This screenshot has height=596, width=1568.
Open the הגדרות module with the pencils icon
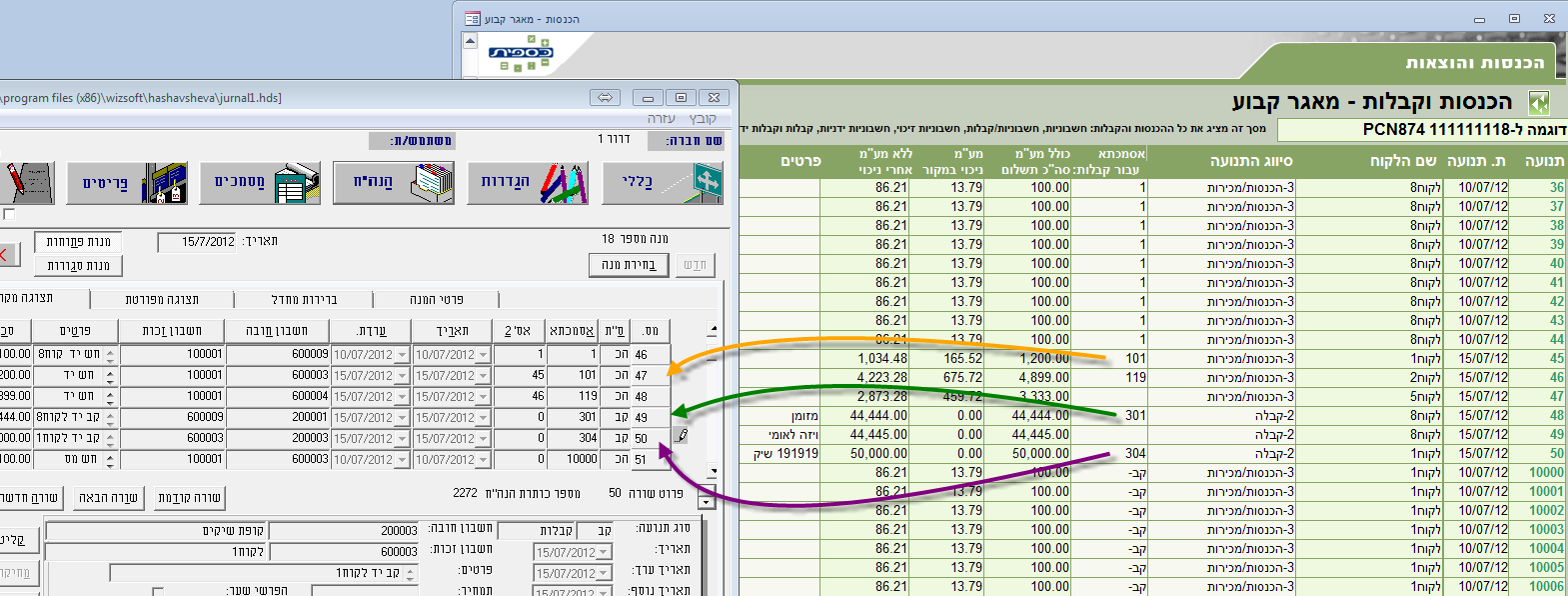(x=528, y=183)
